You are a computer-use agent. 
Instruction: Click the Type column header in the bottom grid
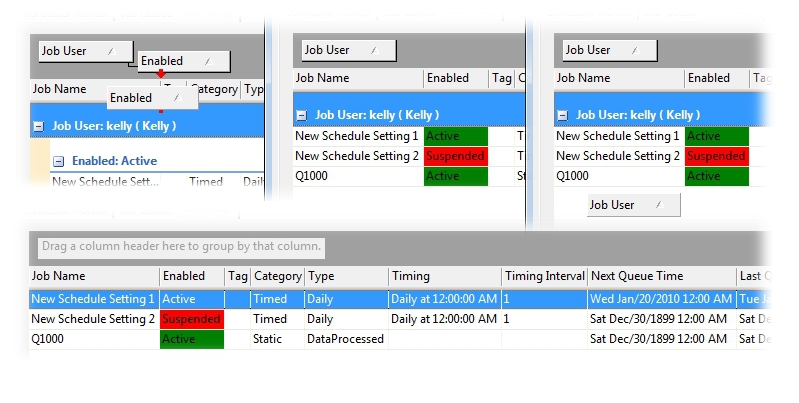click(x=345, y=276)
